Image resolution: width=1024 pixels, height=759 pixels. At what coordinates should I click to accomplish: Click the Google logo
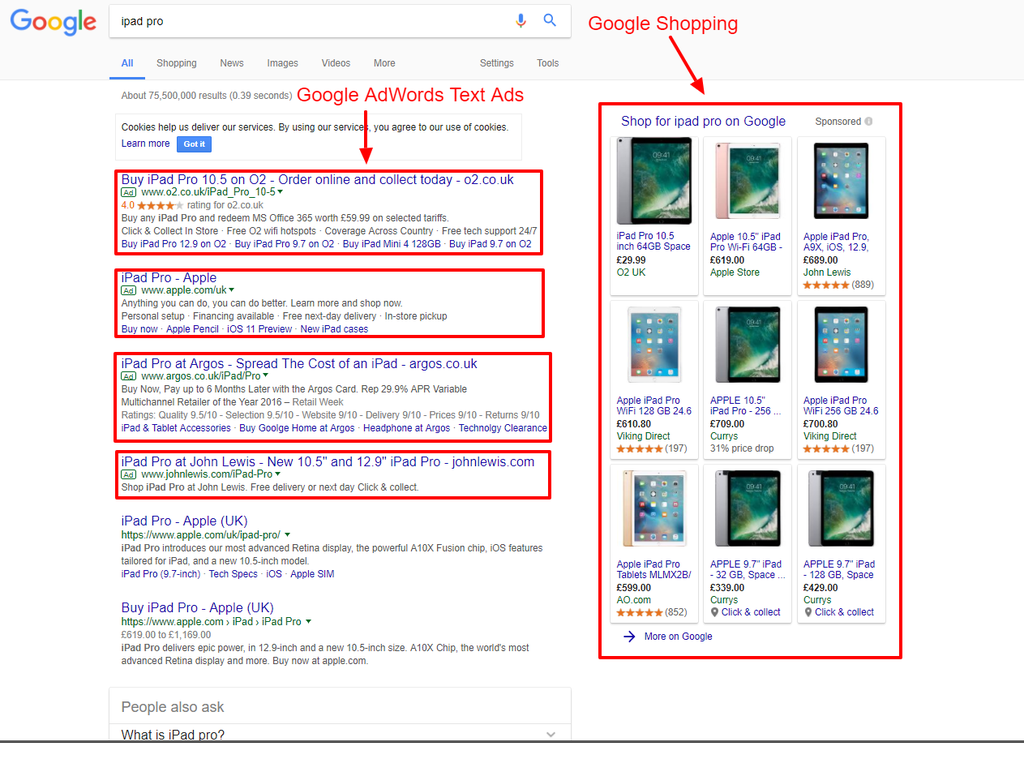(53, 22)
